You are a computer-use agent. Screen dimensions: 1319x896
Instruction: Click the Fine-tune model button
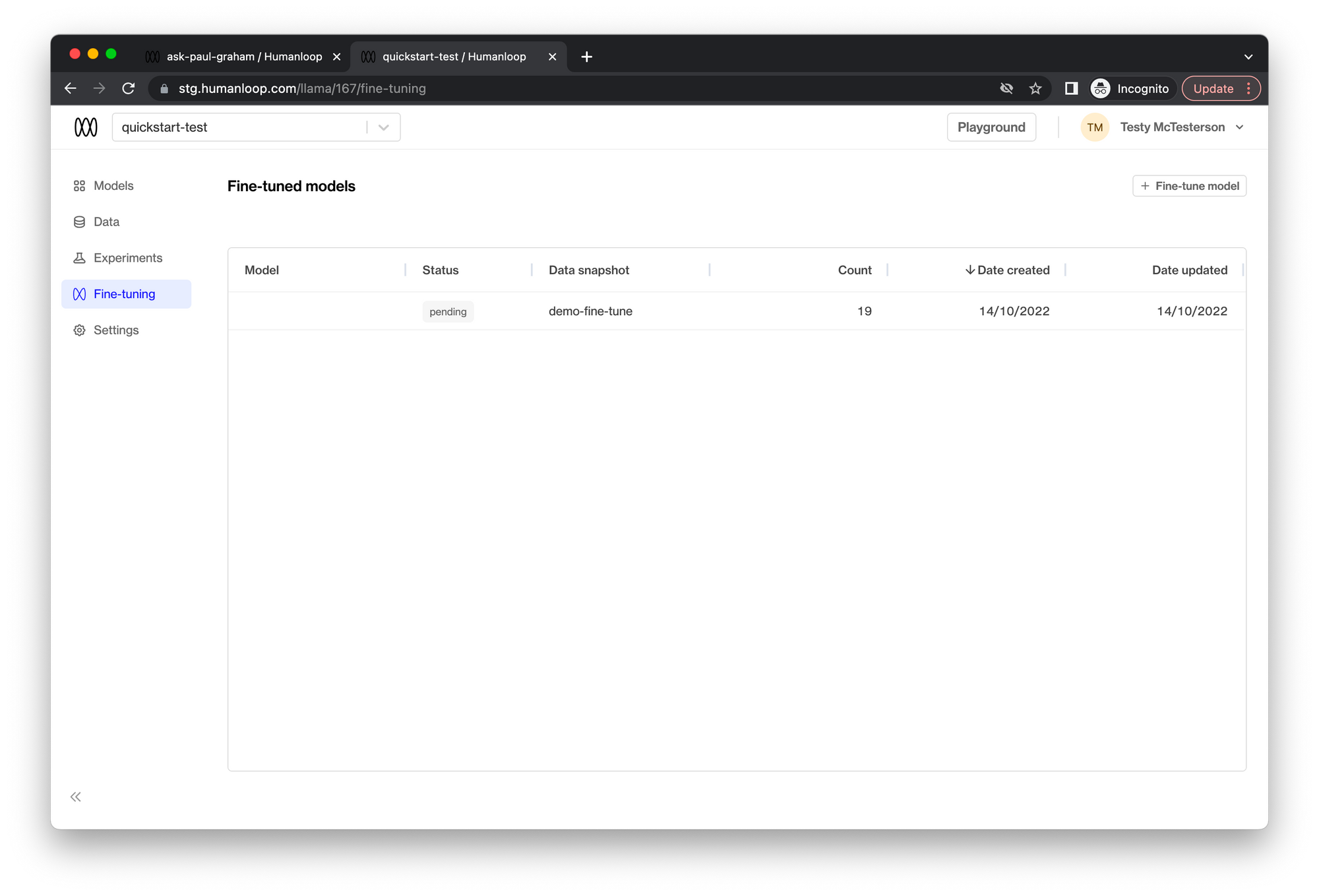pyautogui.click(x=1189, y=186)
